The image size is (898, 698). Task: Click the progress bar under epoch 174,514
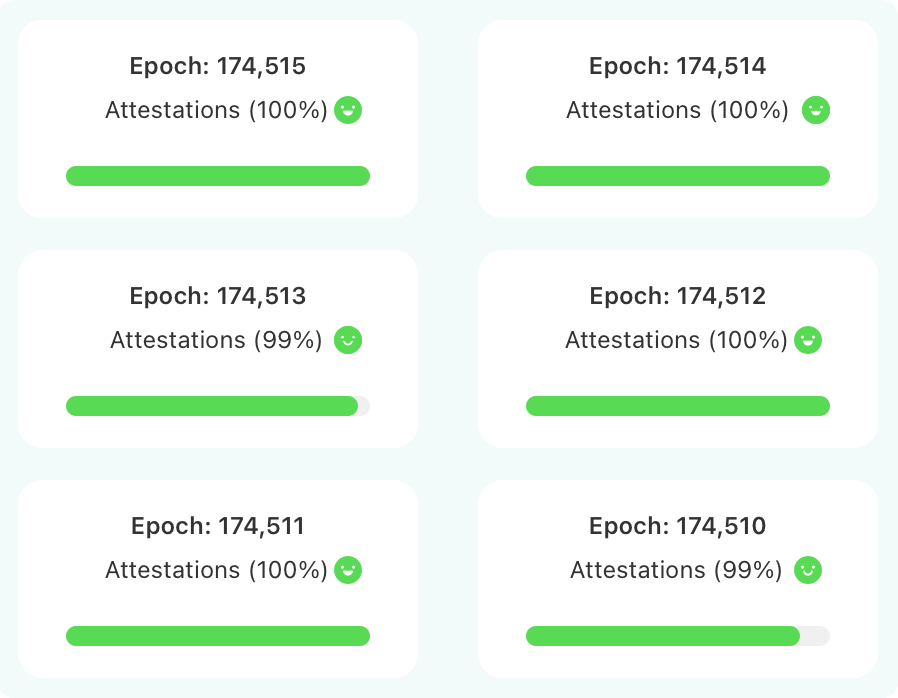coord(678,176)
